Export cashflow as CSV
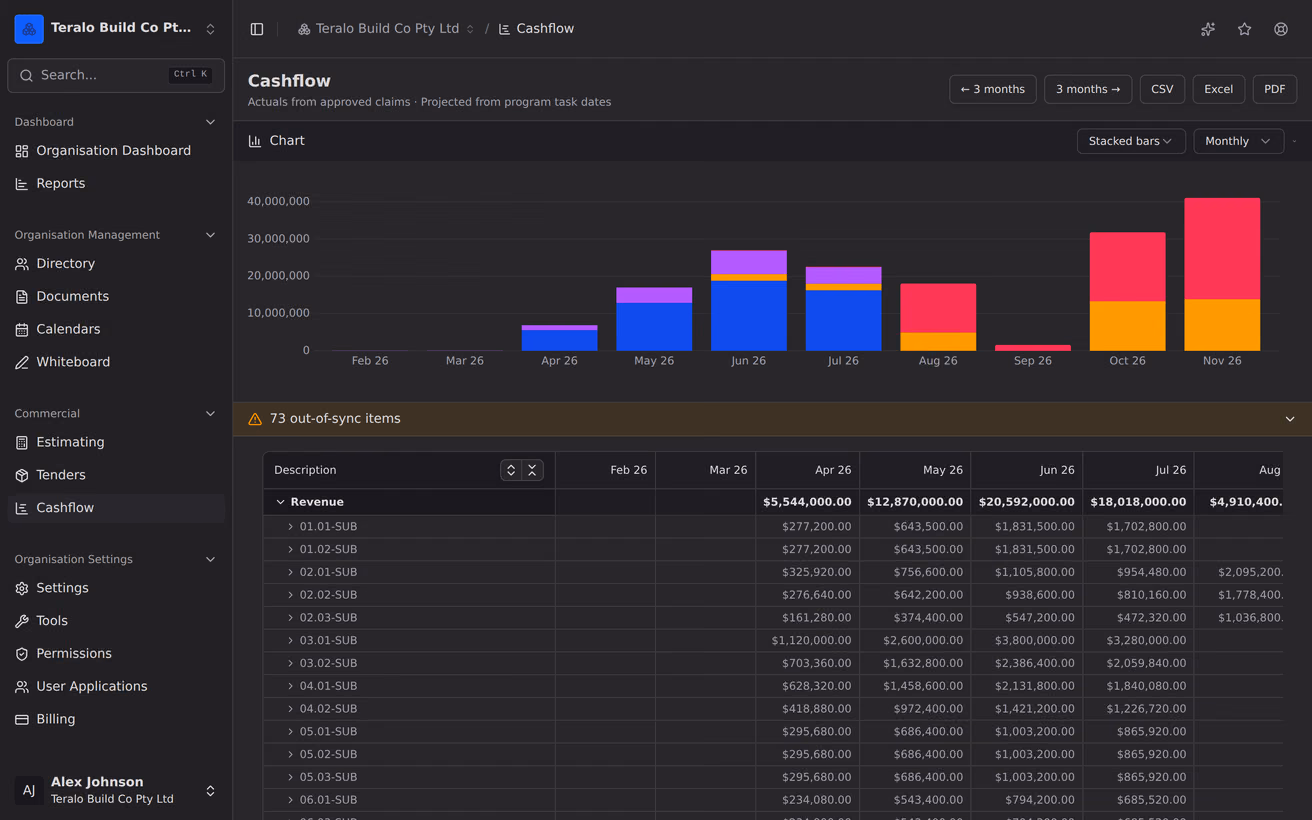Screen dimensions: 1312x820 click(x=1162, y=89)
